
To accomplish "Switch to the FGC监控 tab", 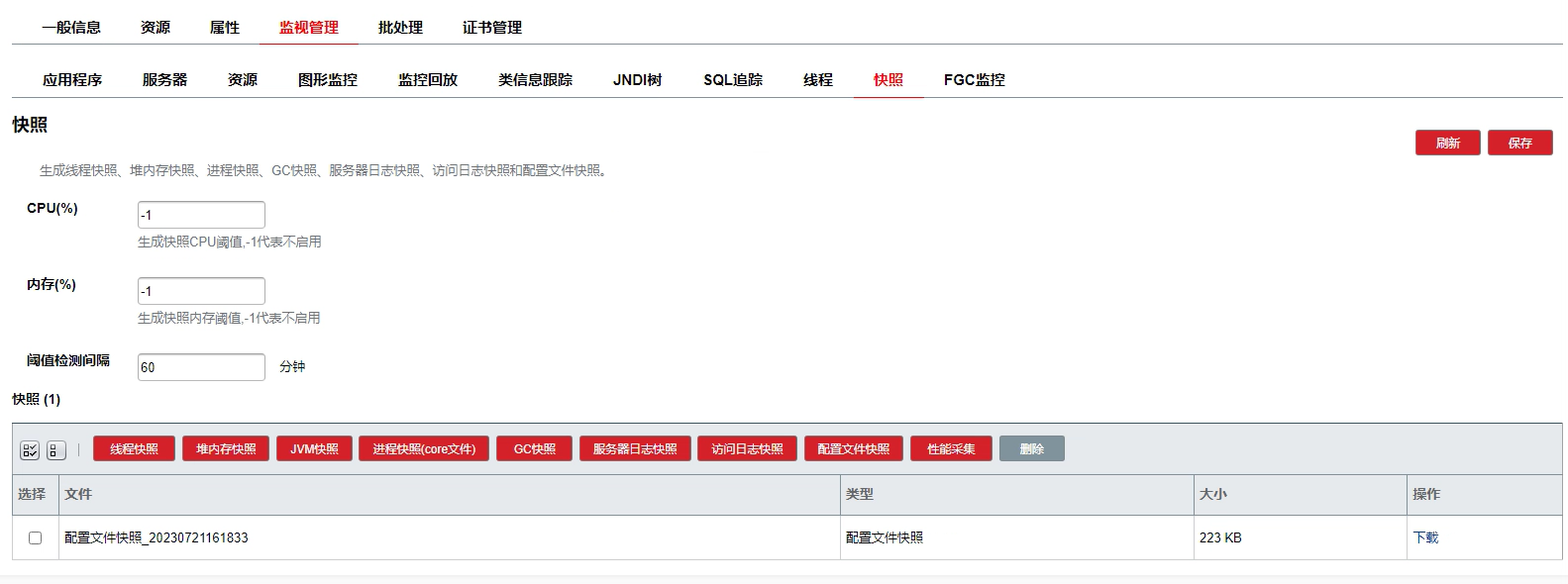I will [x=974, y=80].
